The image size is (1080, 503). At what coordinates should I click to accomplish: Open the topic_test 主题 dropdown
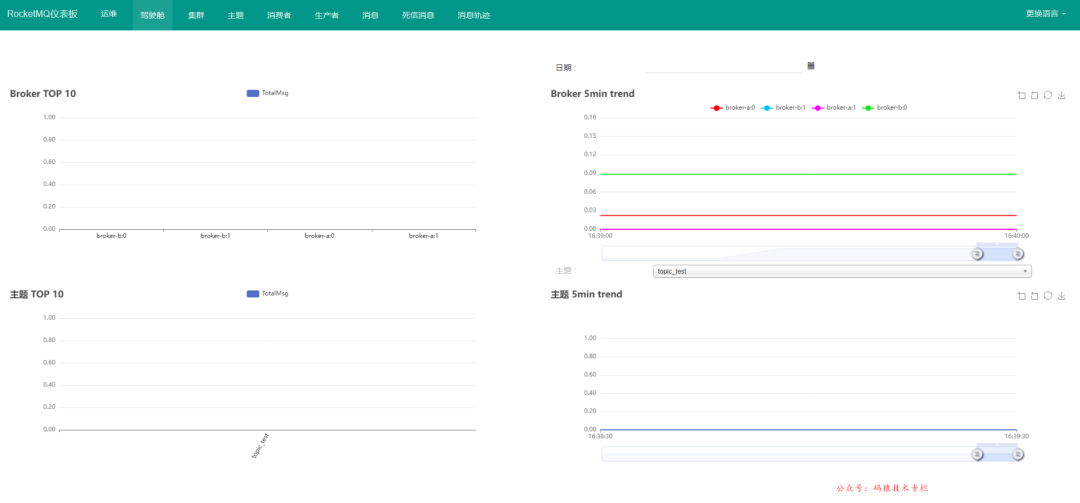click(x=842, y=271)
